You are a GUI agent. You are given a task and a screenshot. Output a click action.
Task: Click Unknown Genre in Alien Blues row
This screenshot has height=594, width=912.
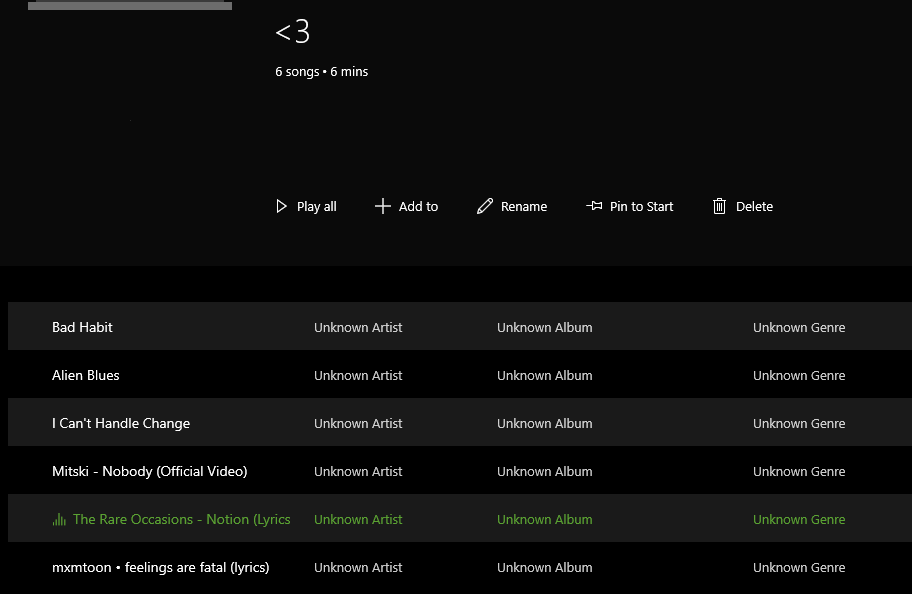[799, 376]
